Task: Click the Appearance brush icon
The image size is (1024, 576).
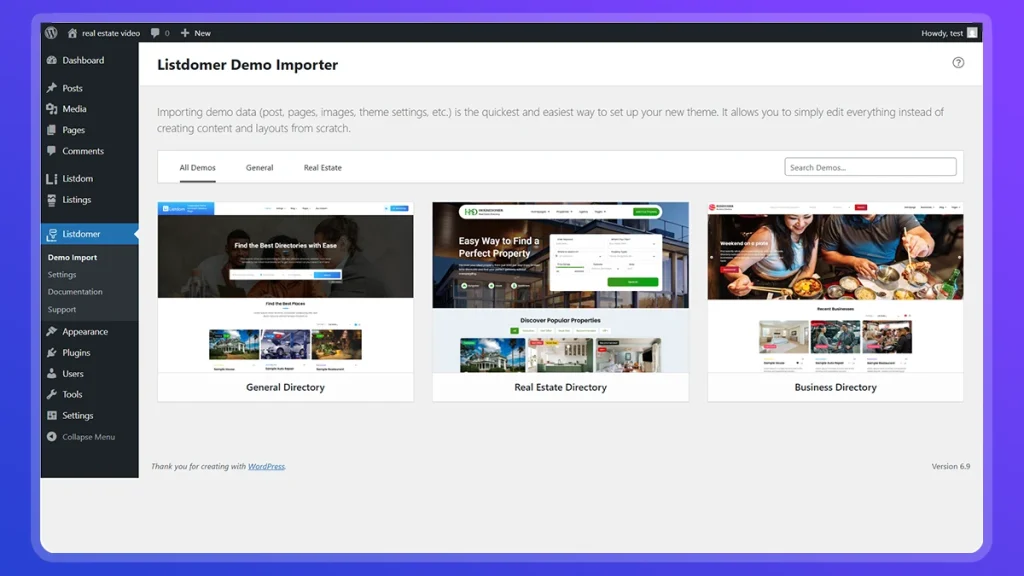Action: click(51, 331)
